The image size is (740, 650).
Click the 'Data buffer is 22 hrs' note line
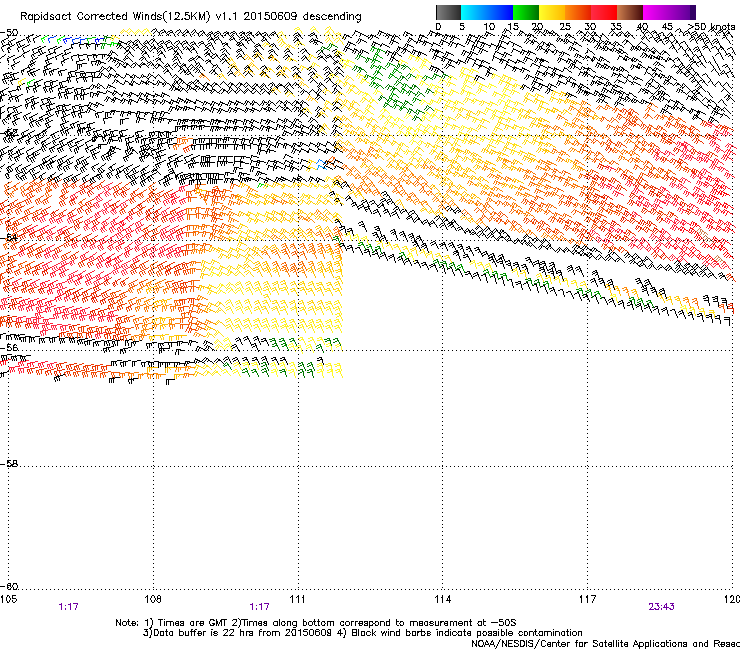tap(362, 633)
